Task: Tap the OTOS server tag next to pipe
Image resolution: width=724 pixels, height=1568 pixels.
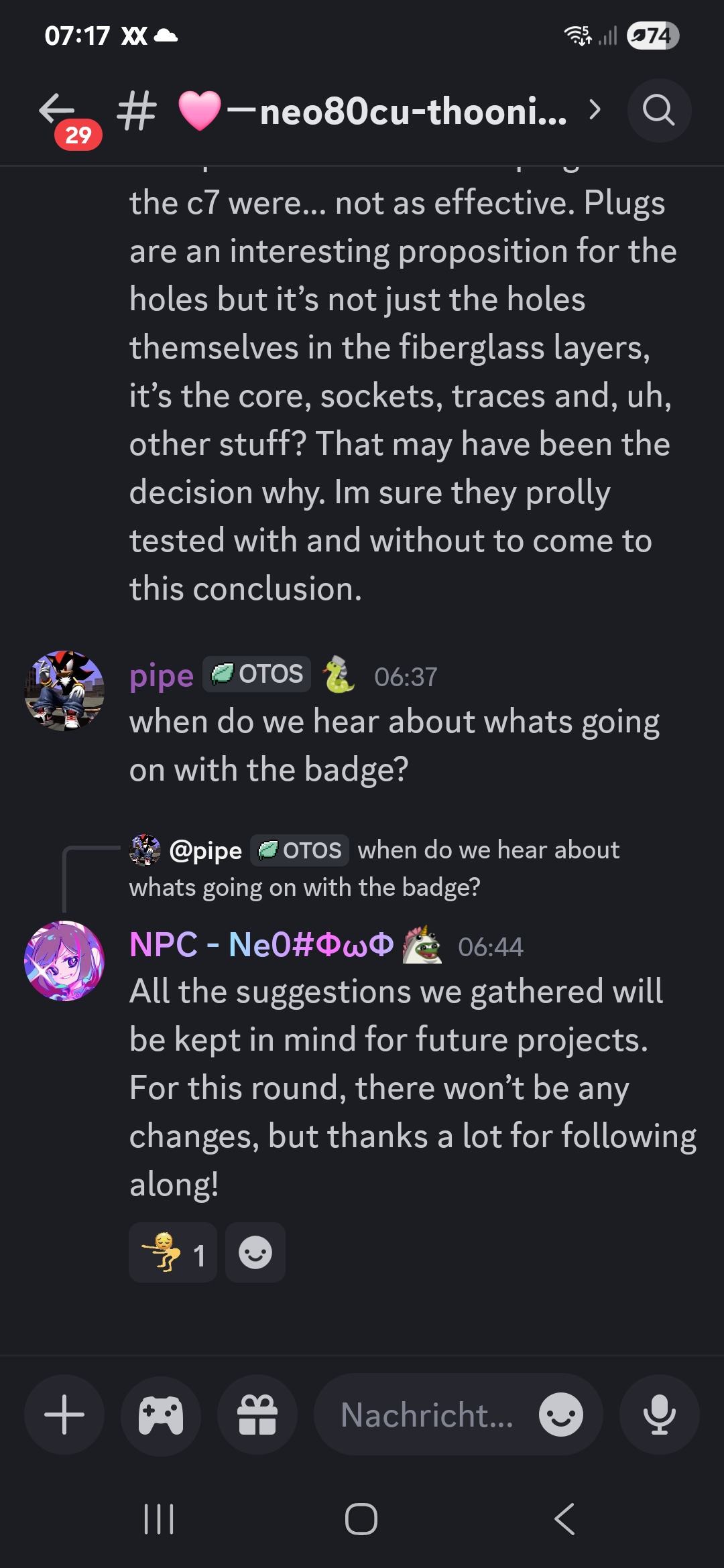Action: coord(257,674)
